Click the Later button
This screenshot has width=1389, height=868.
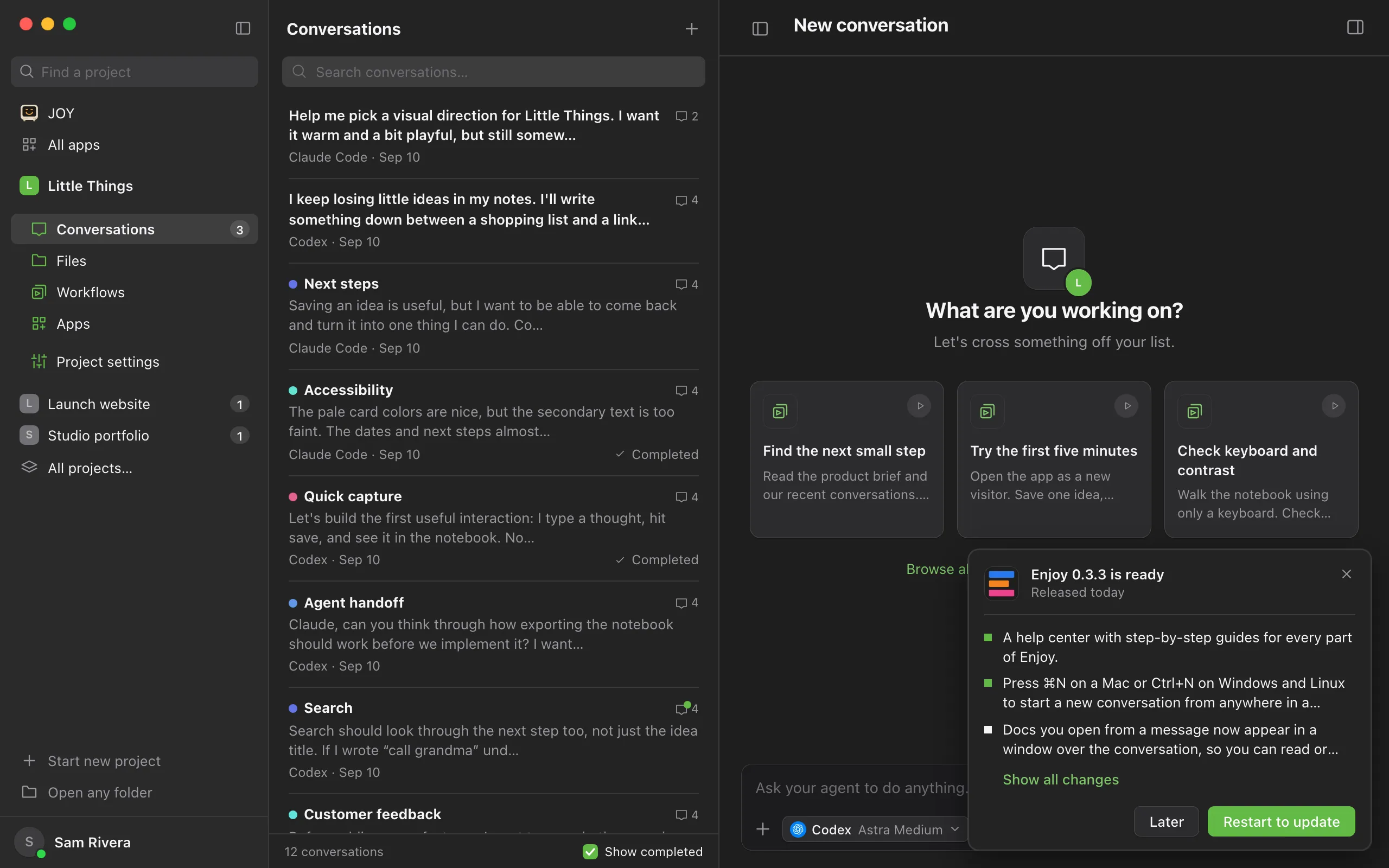point(1167,821)
